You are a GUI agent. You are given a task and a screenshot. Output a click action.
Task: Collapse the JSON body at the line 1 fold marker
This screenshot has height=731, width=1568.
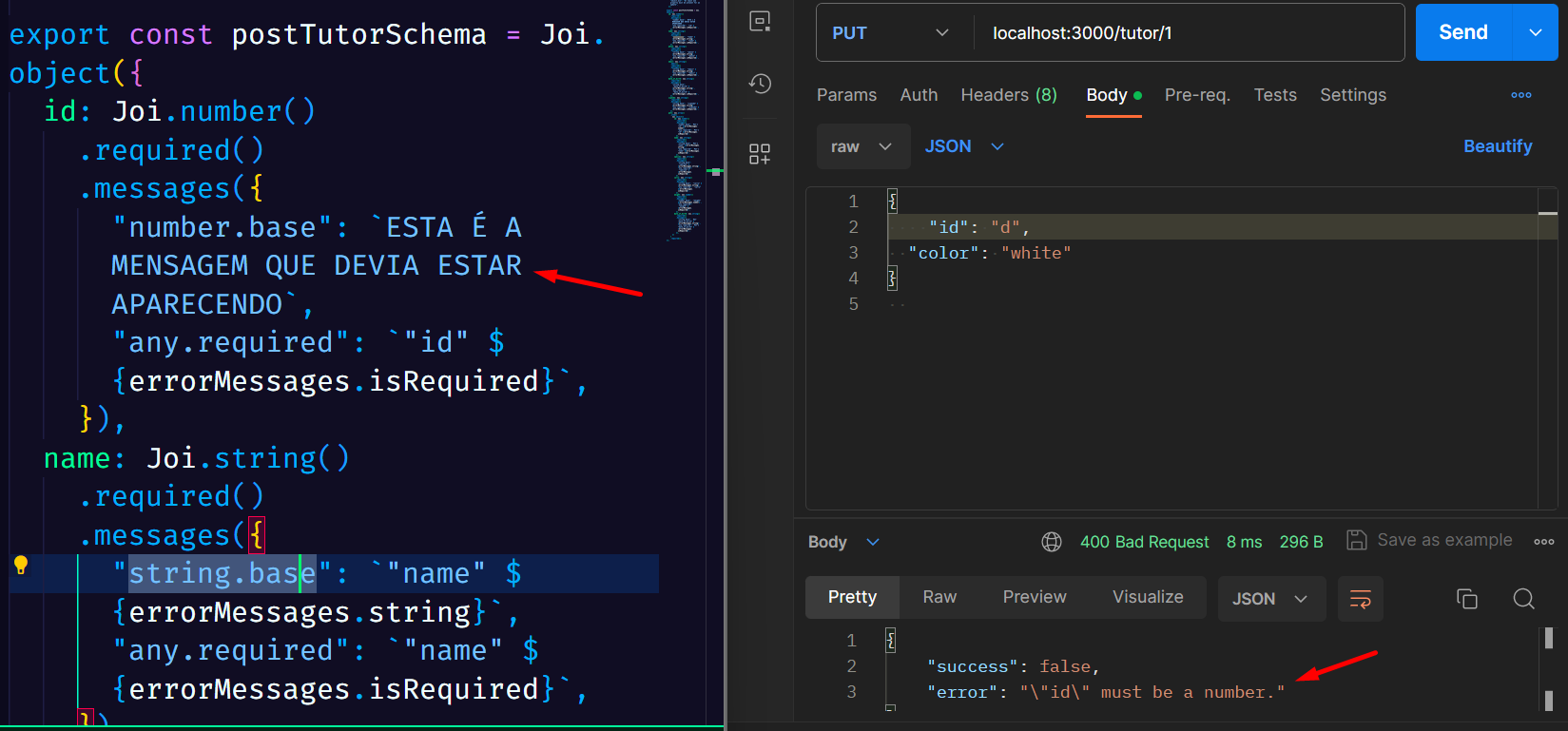click(x=892, y=201)
